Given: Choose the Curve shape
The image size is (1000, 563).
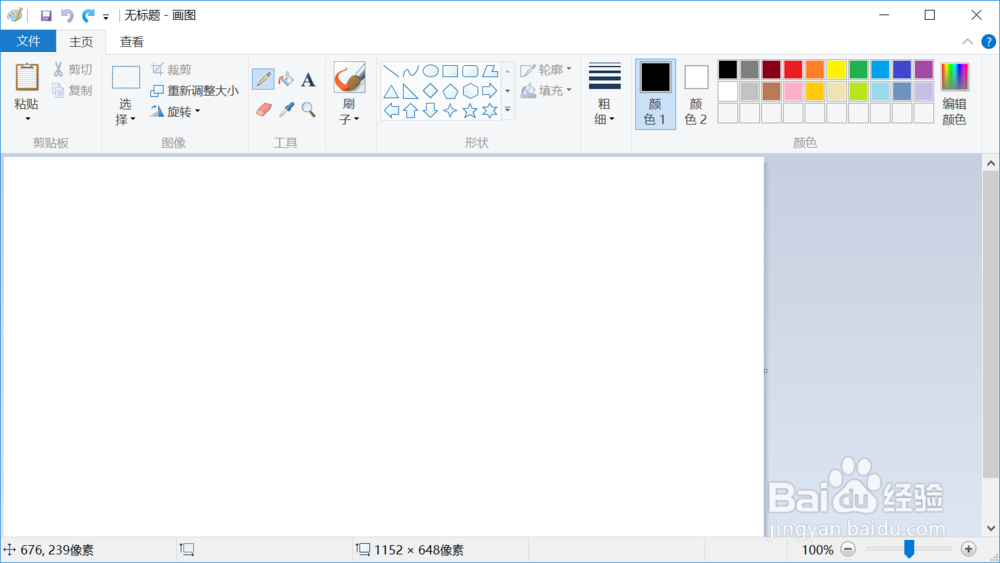Looking at the screenshot, I should coord(411,71).
